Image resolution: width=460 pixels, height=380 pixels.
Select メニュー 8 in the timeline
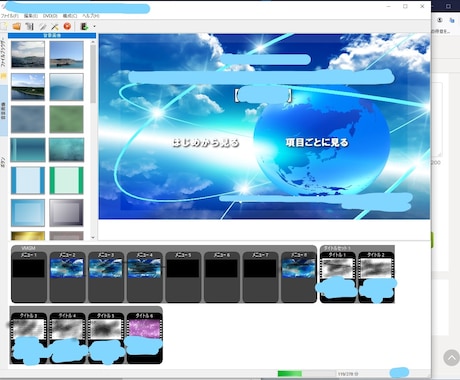click(299, 277)
